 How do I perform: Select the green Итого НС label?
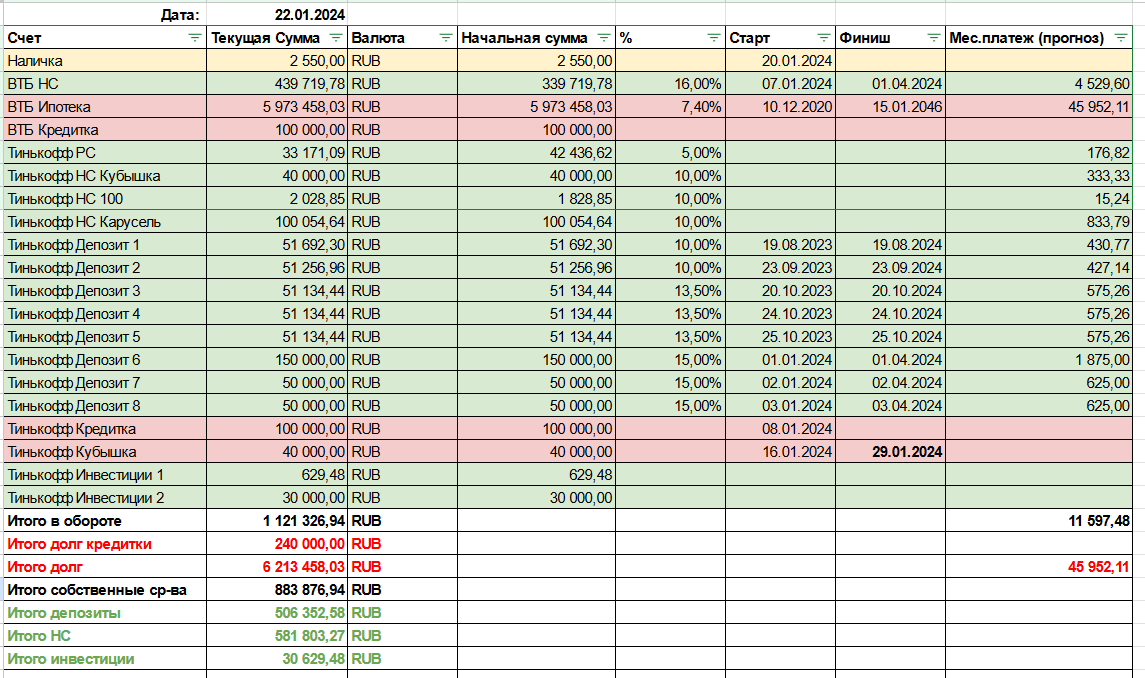pyautogui.click(x=105, y=636)
